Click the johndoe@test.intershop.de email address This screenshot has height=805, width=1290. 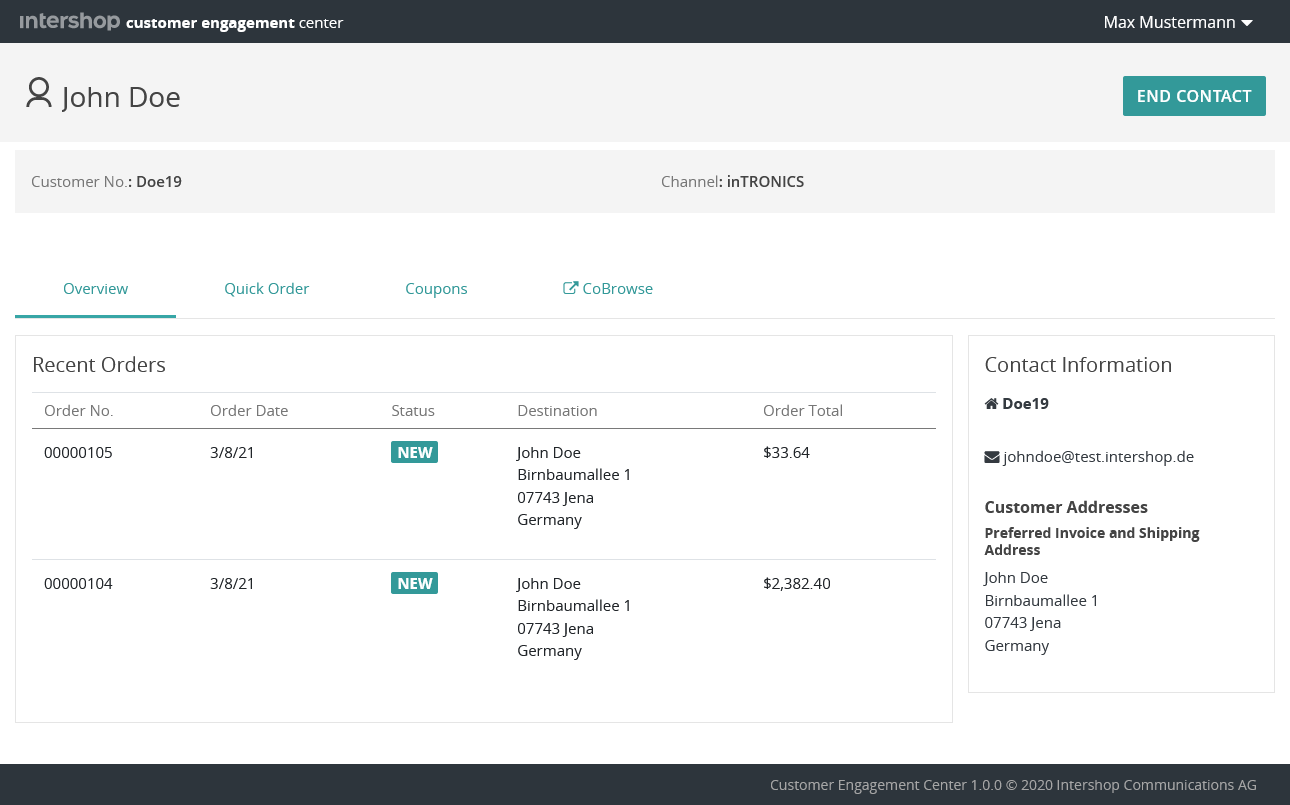[1098, 457]
